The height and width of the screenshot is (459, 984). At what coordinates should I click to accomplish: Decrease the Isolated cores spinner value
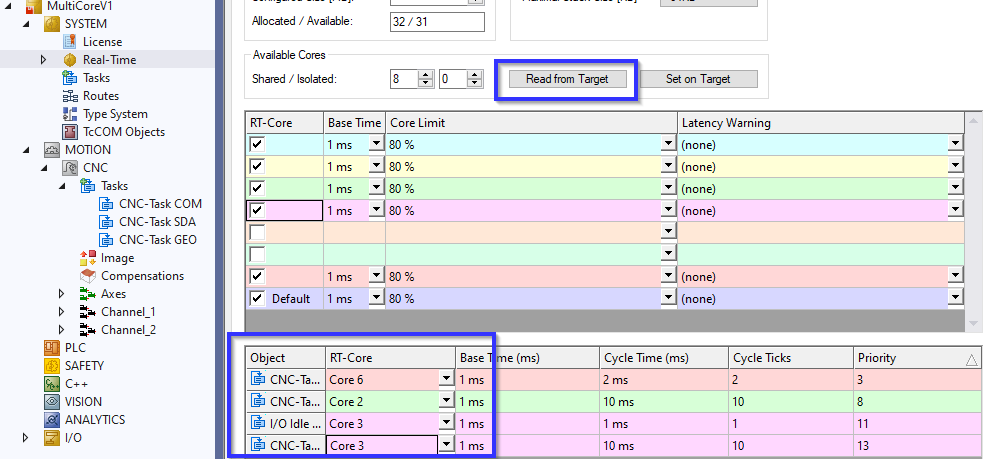[476, 84]
